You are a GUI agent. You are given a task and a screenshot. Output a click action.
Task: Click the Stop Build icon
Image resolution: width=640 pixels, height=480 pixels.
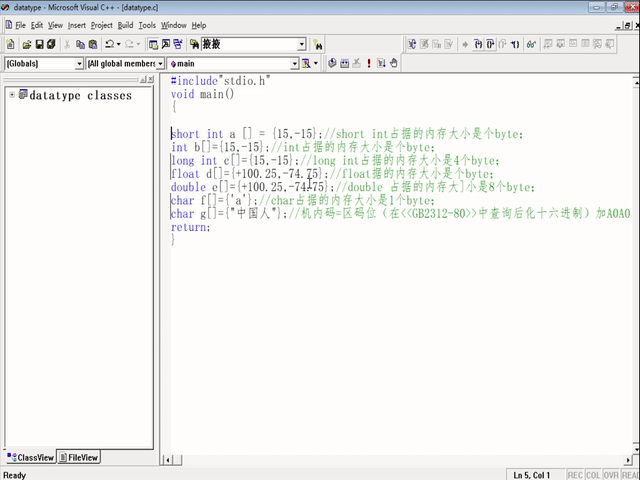click(x=357, y=63)
